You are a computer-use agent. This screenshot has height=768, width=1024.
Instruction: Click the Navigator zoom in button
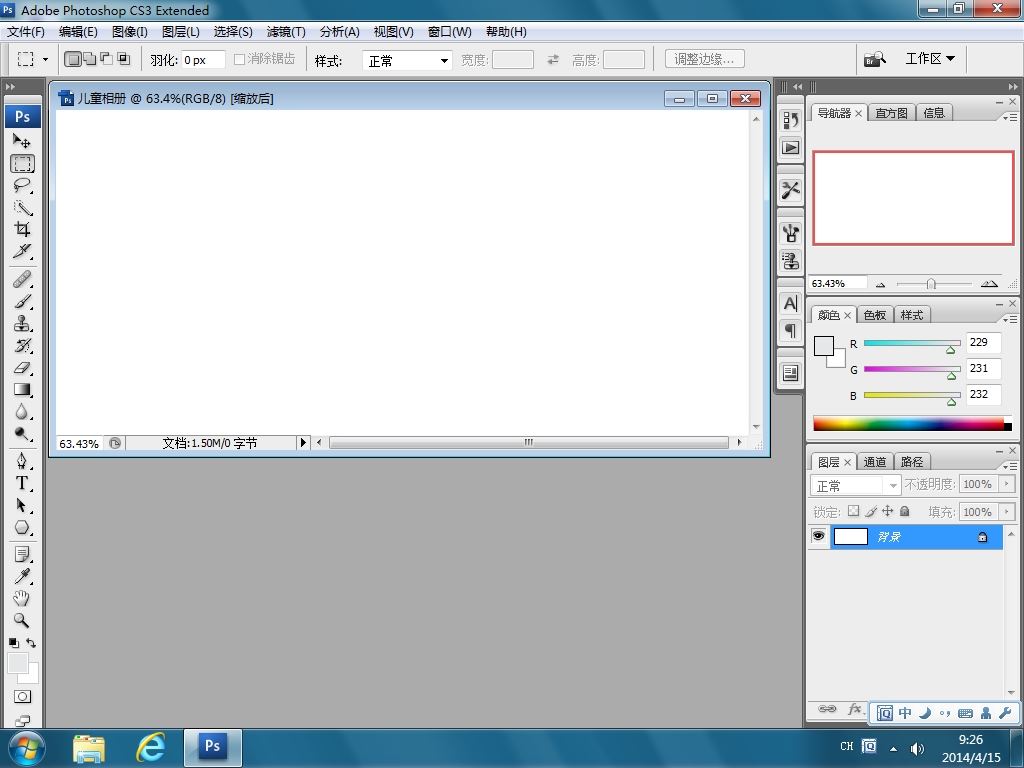(989, 283)
